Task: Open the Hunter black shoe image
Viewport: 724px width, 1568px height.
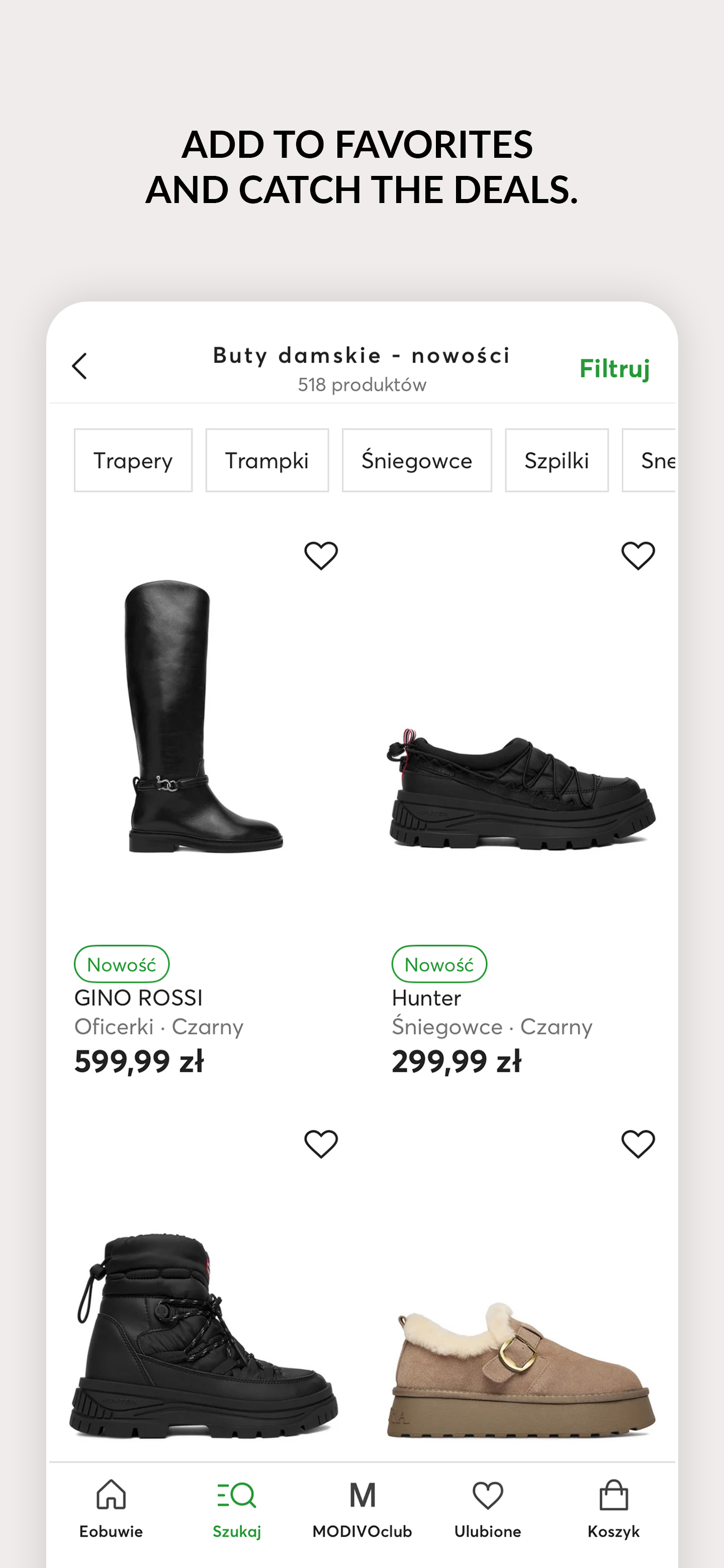Action: click(521, 792)
